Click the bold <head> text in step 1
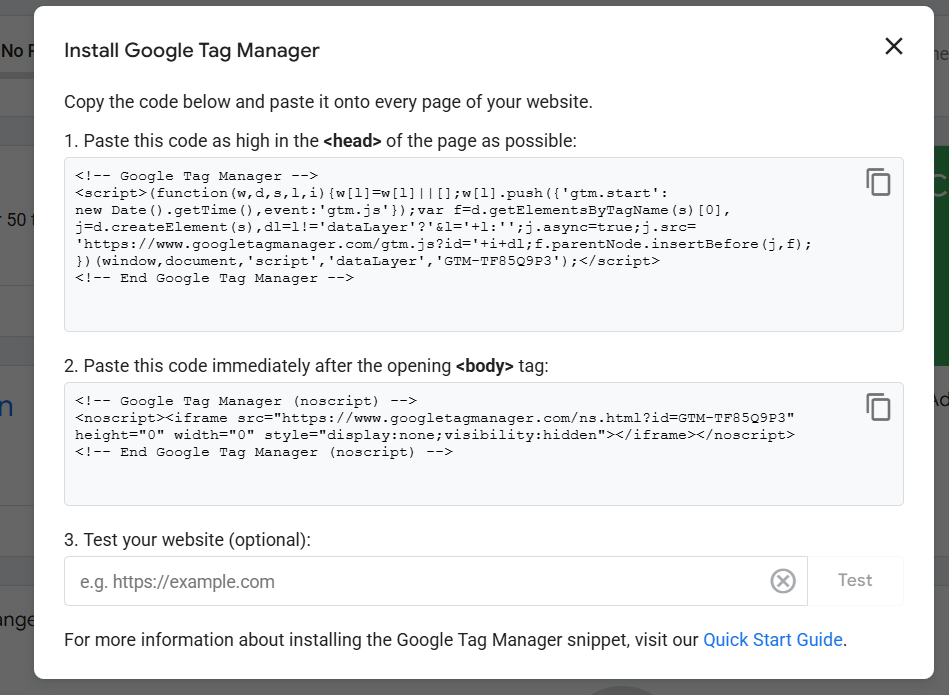This screenshot has width=949, height=695. click(x=352, y=141)
